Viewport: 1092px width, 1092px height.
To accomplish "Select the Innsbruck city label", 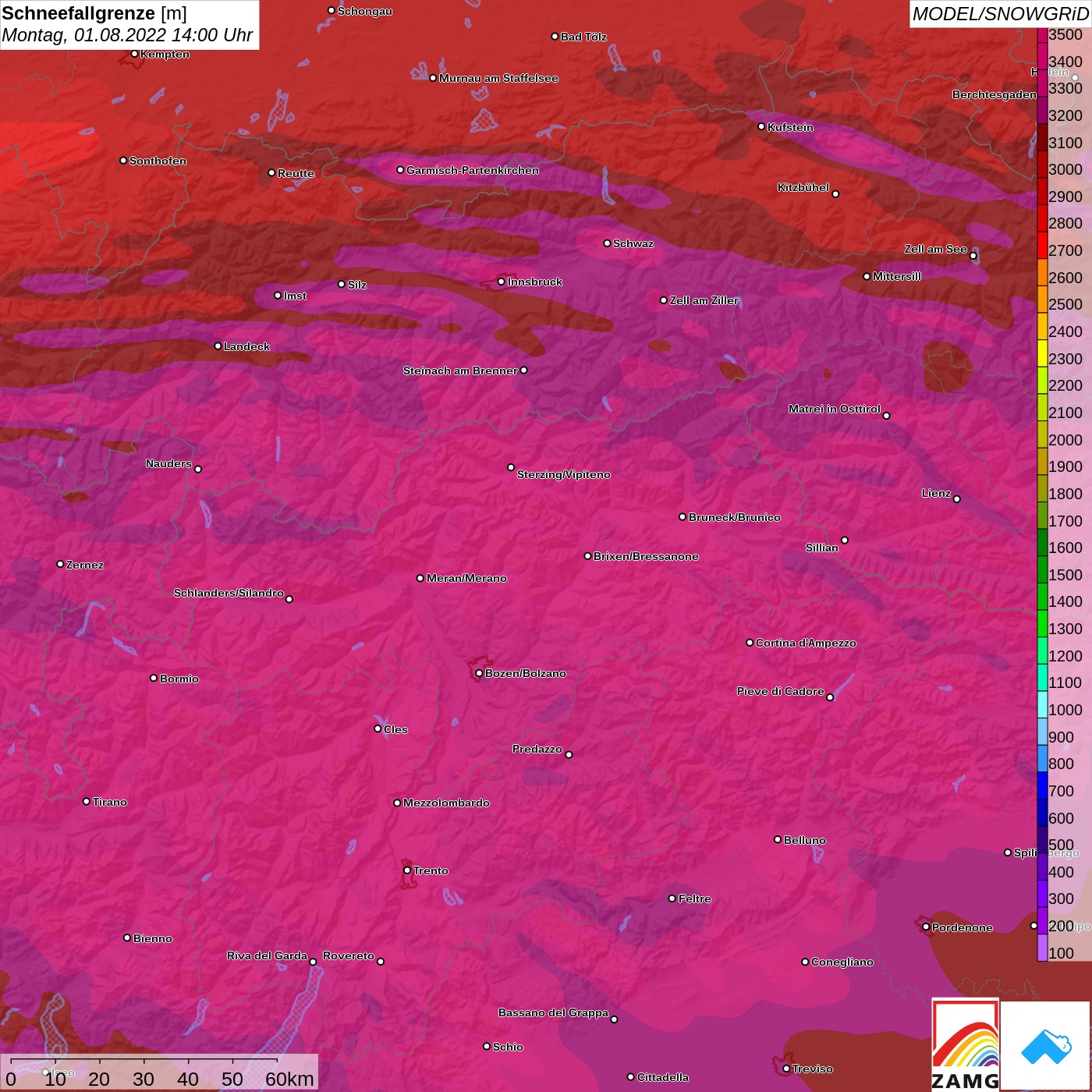I will pyautogui.click(x=534, y=282).
